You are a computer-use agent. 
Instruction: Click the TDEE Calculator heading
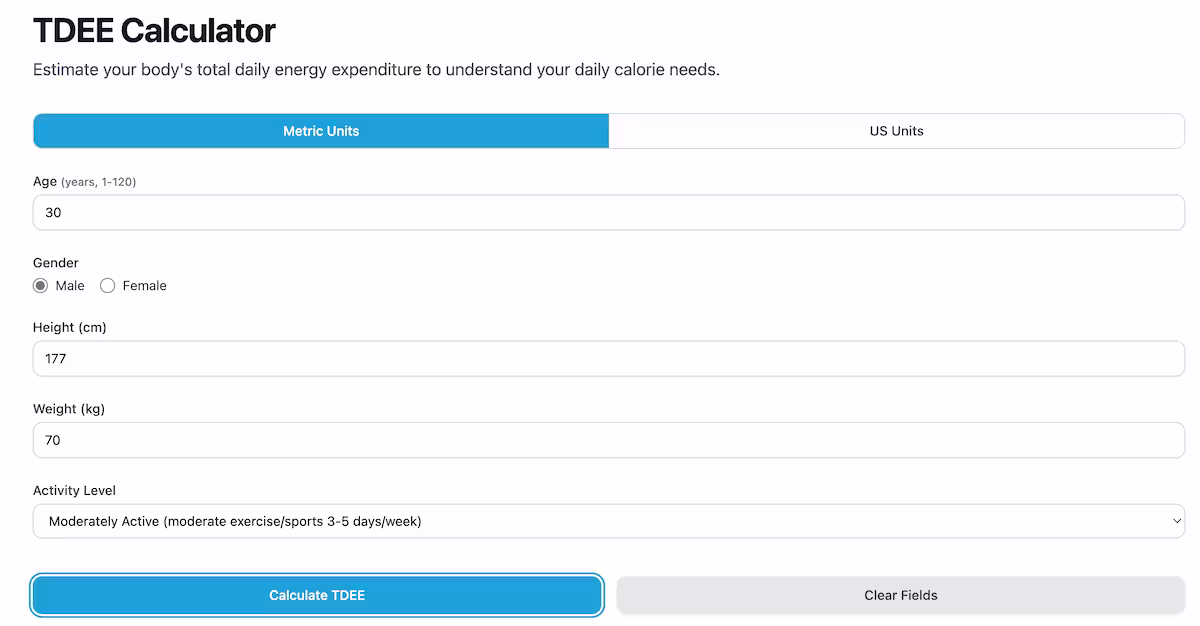(154, 31)
